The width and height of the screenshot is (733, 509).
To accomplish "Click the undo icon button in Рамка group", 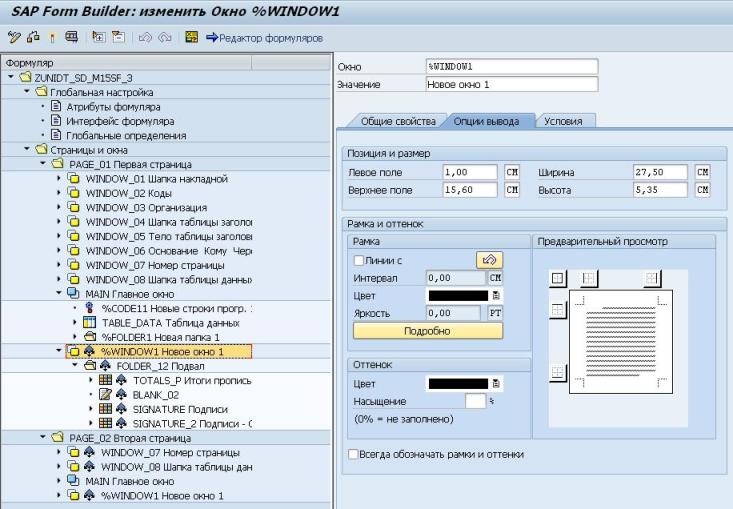I will click(489, 260).
